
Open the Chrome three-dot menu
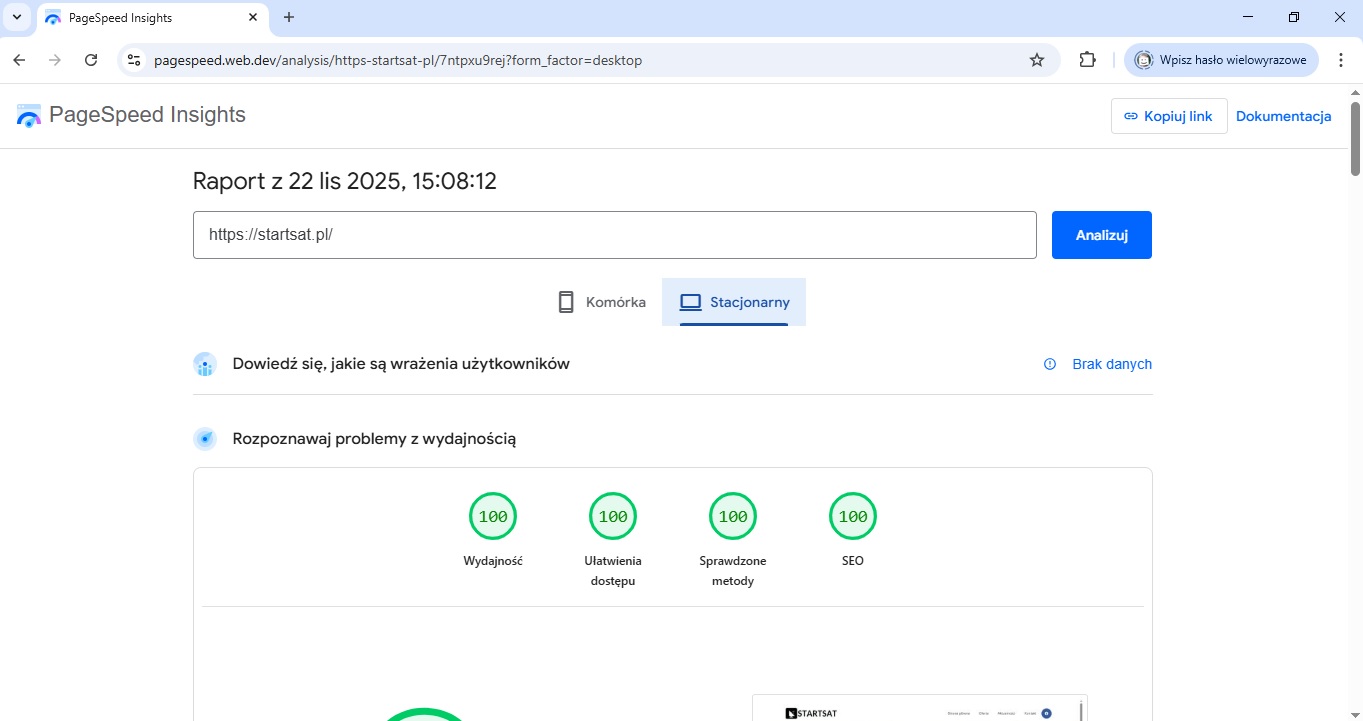(x=1341, y=60)
